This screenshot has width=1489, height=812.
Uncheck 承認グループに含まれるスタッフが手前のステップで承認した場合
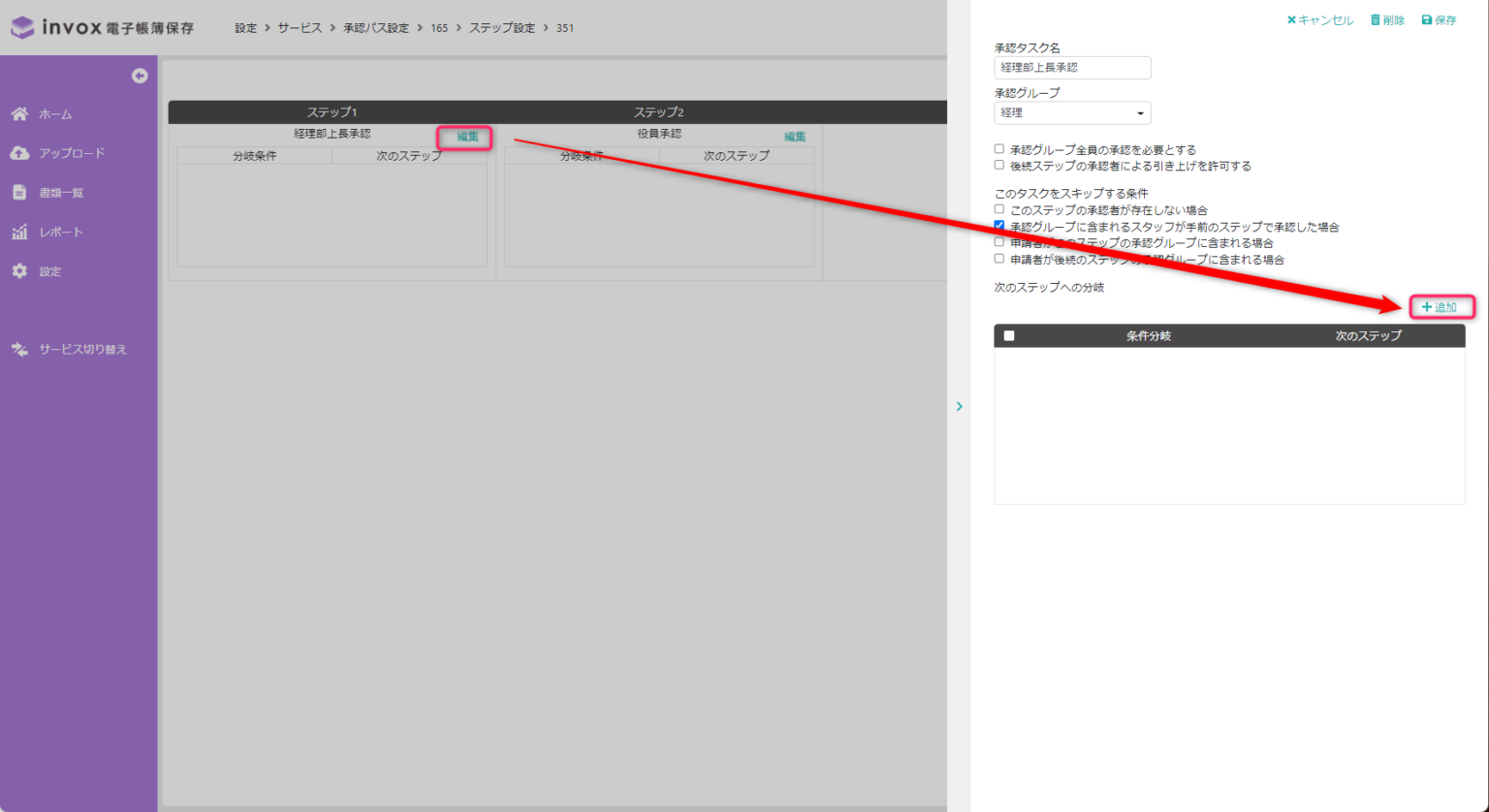[999, 225]
